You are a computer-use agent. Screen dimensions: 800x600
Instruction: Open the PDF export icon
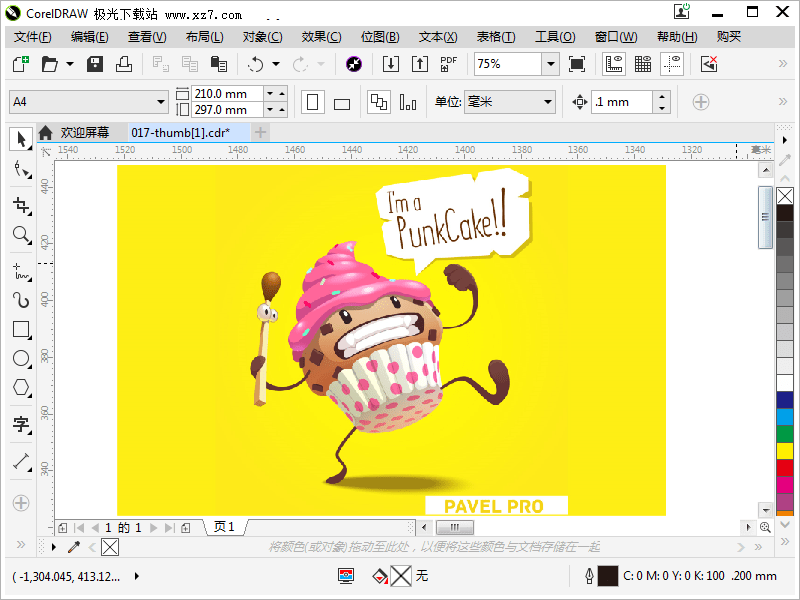[447, 63]
